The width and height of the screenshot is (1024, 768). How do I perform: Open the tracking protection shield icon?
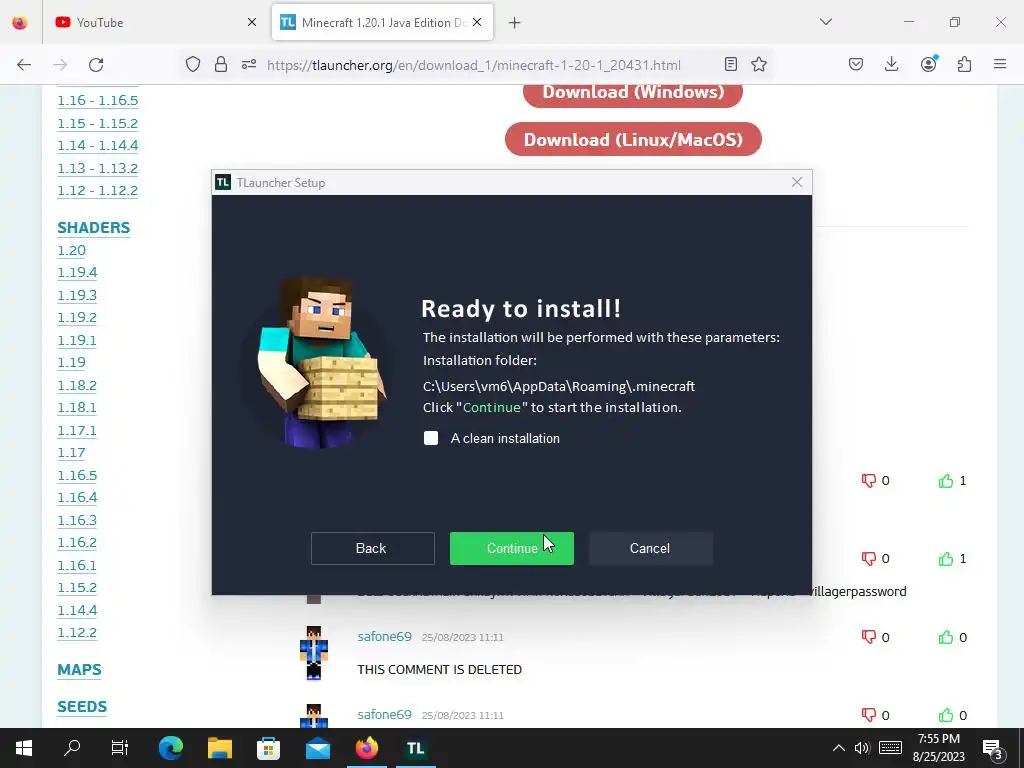point(193,64)
